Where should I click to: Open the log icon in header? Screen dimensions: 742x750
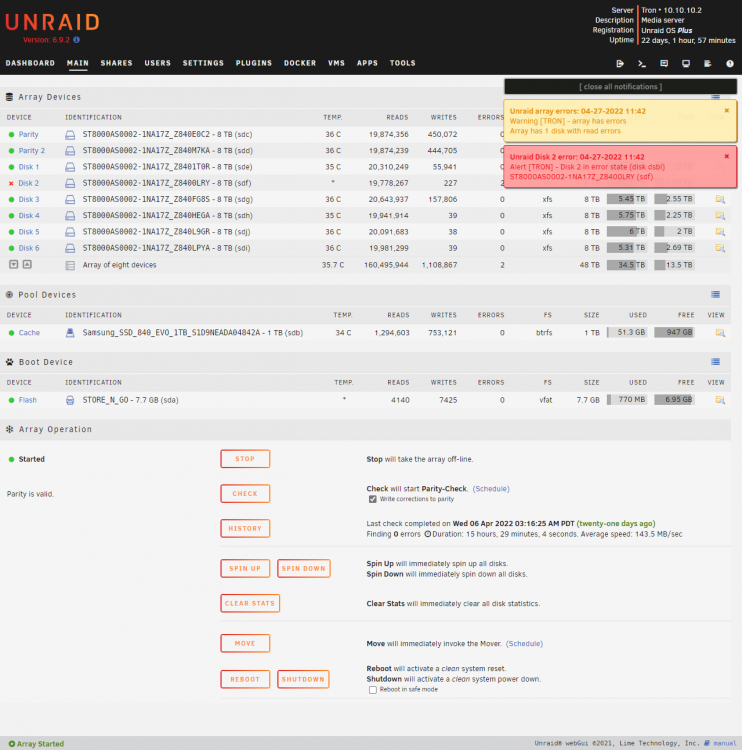pos(708,64)
